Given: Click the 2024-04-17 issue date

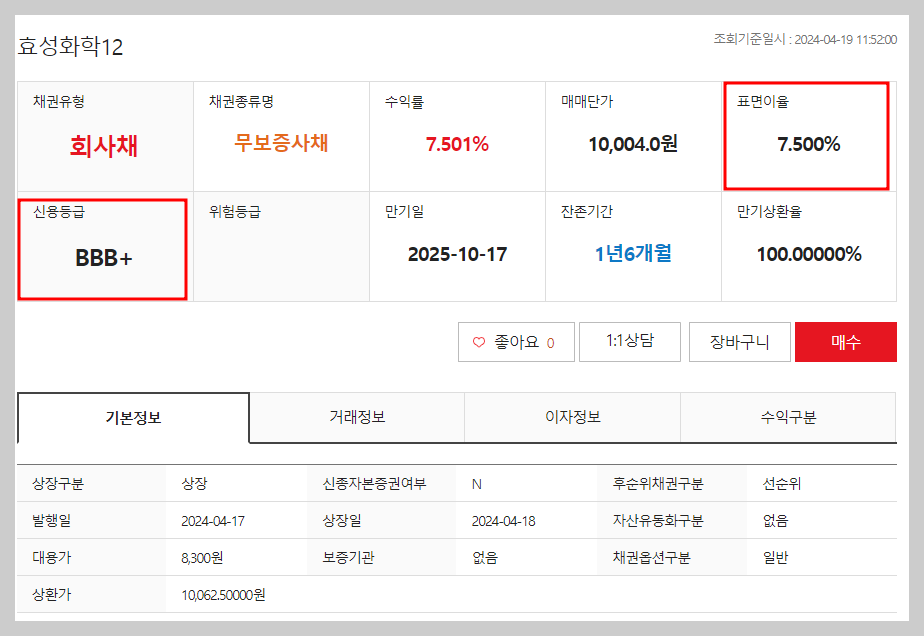Looking at the screenshot, I should click(x=213, y=521).
